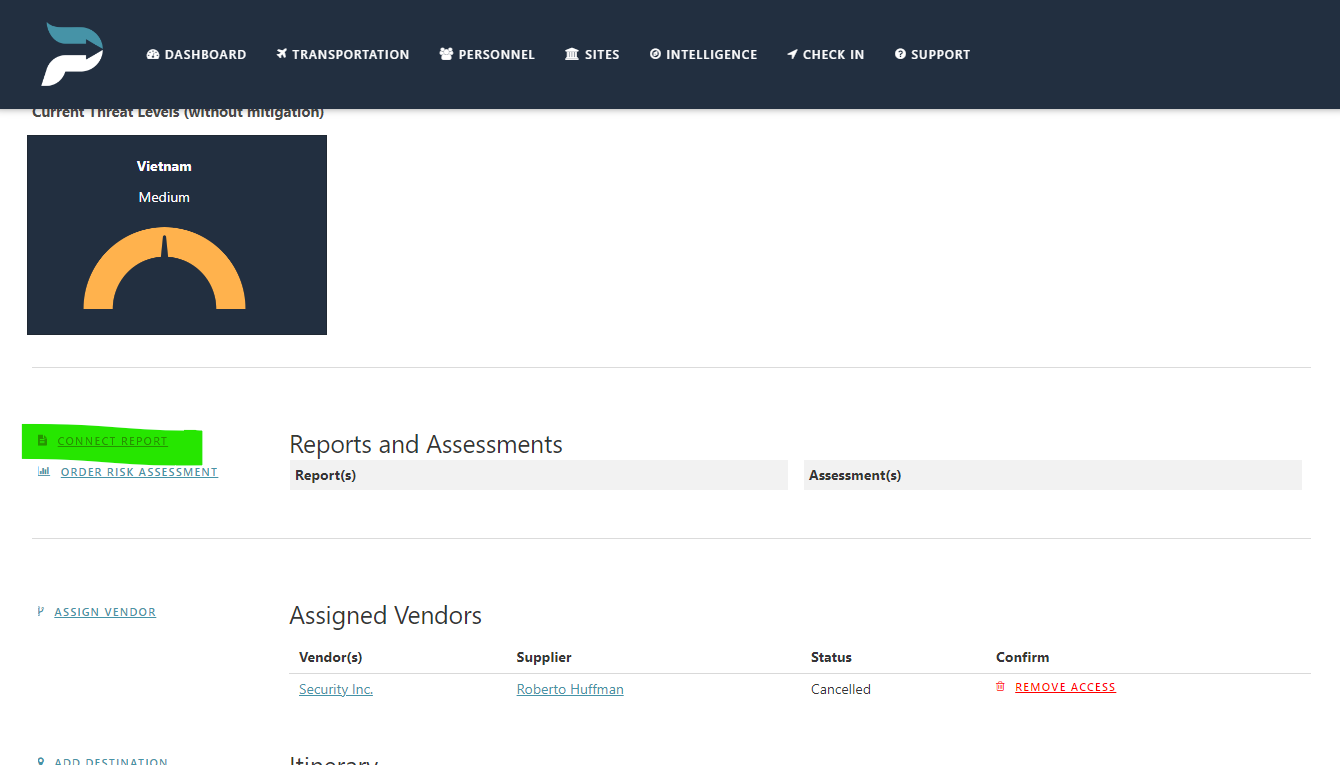Image resolution: width=1340 pixels, height=765 pixels.
Task: Click the Support question mark icon
Action: [x=900, y=55]
